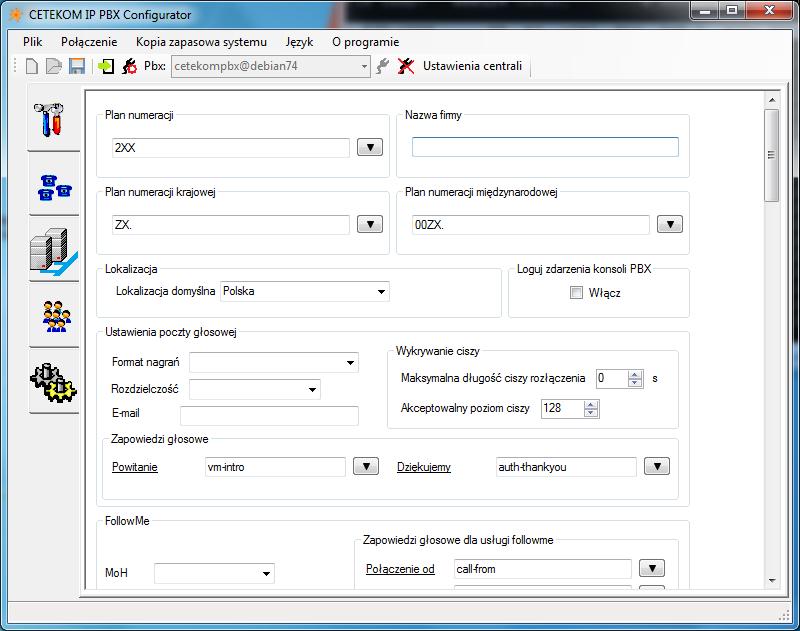The height and width of the screenshot is (631, 800).
Task: Click the grey wrench plug icon
Action: tap(382, 66)
